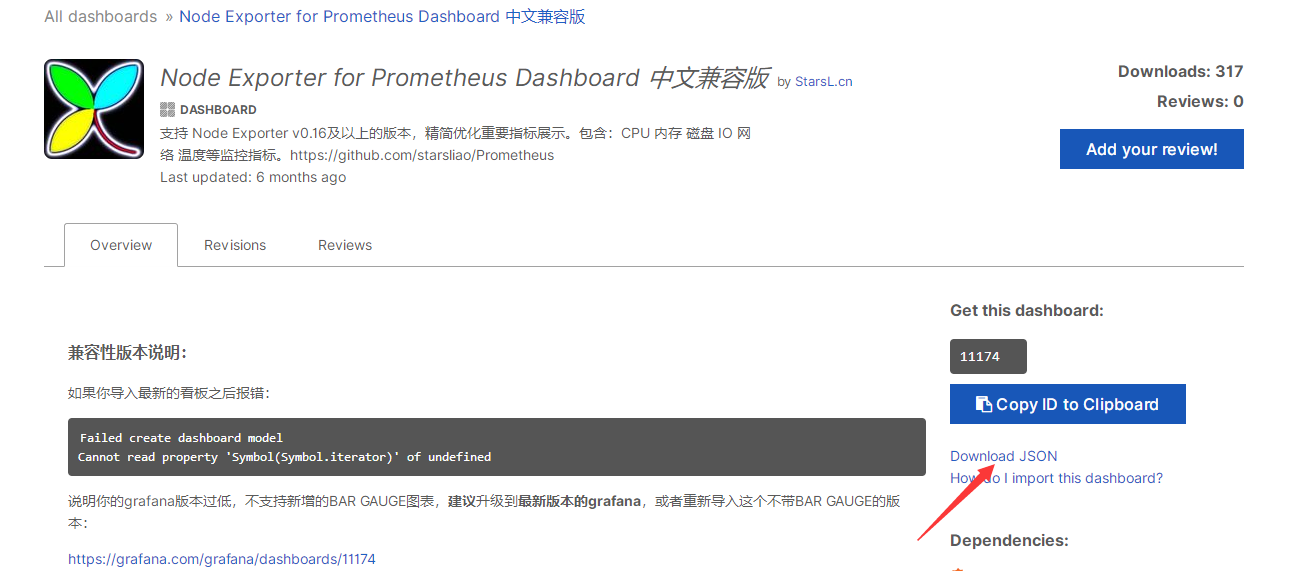
Task: Click the Last updated: 6 months ago text
Action: pos(253,177)
